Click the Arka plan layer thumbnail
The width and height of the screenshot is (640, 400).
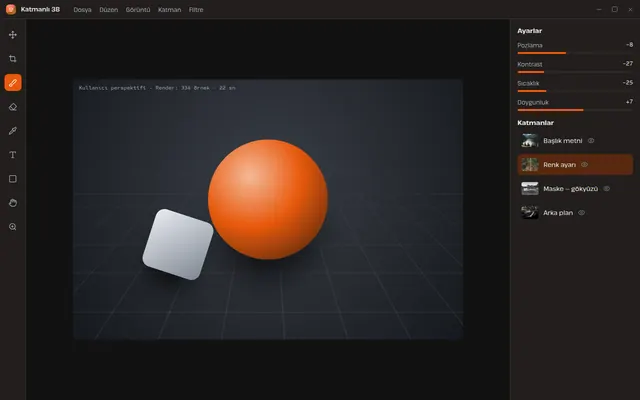[530, 213]
